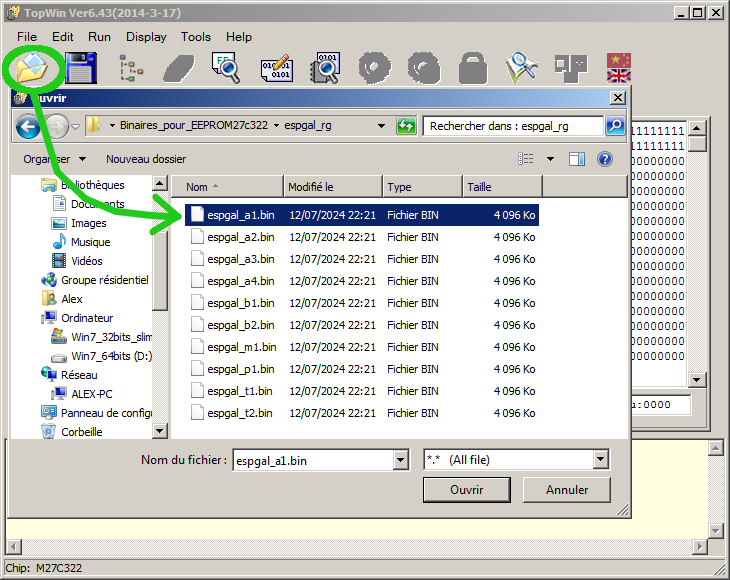Click the help question mark icon in dialog
Viewport: 730px width, 580px height.
pyautogui.click(x=604, y=159)
